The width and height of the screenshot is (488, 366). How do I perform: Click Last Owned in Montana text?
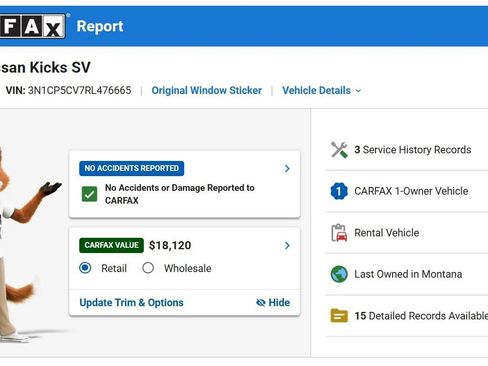point(408,274)
